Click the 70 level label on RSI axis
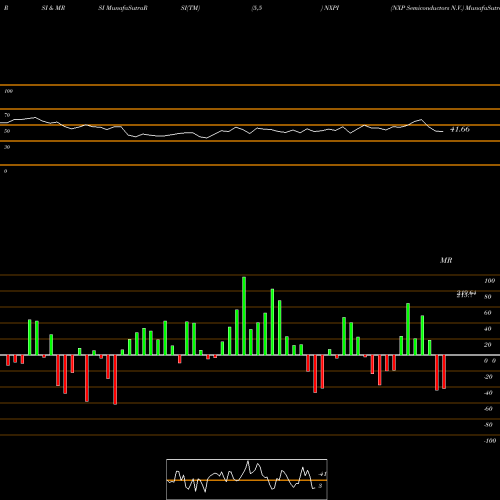500x500 pixels. (x=7, y=115)
